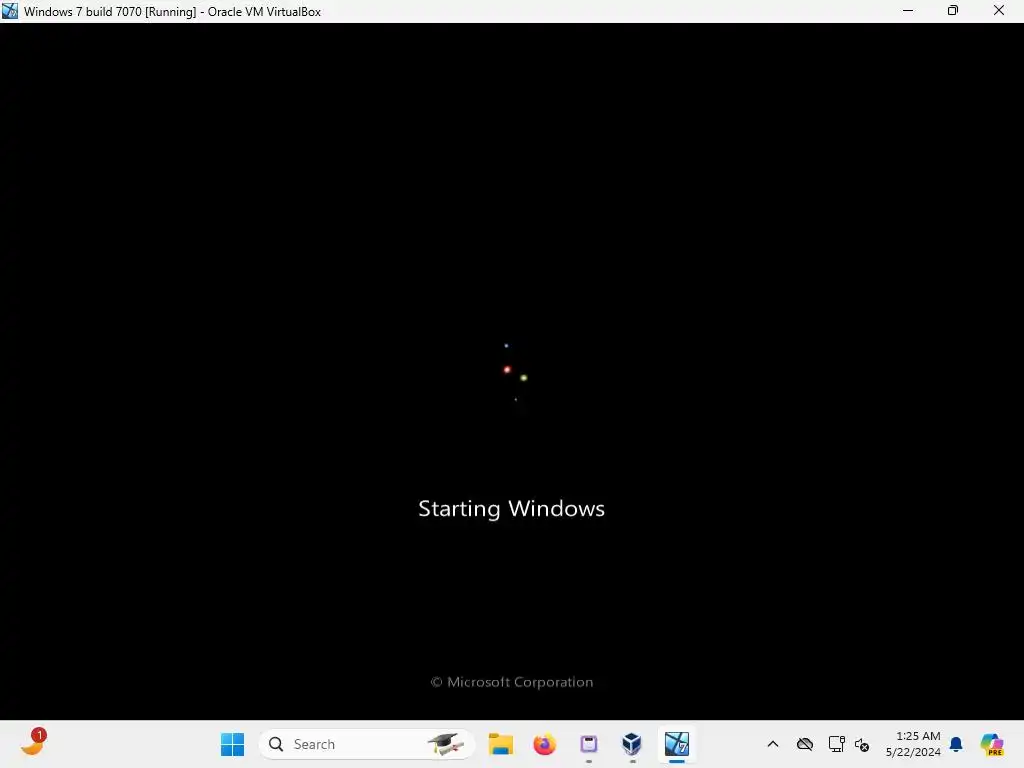Viewport: 1024px width, 768px height.
Task: Open the Windows Start menu
Action: [x=232, y=744]
